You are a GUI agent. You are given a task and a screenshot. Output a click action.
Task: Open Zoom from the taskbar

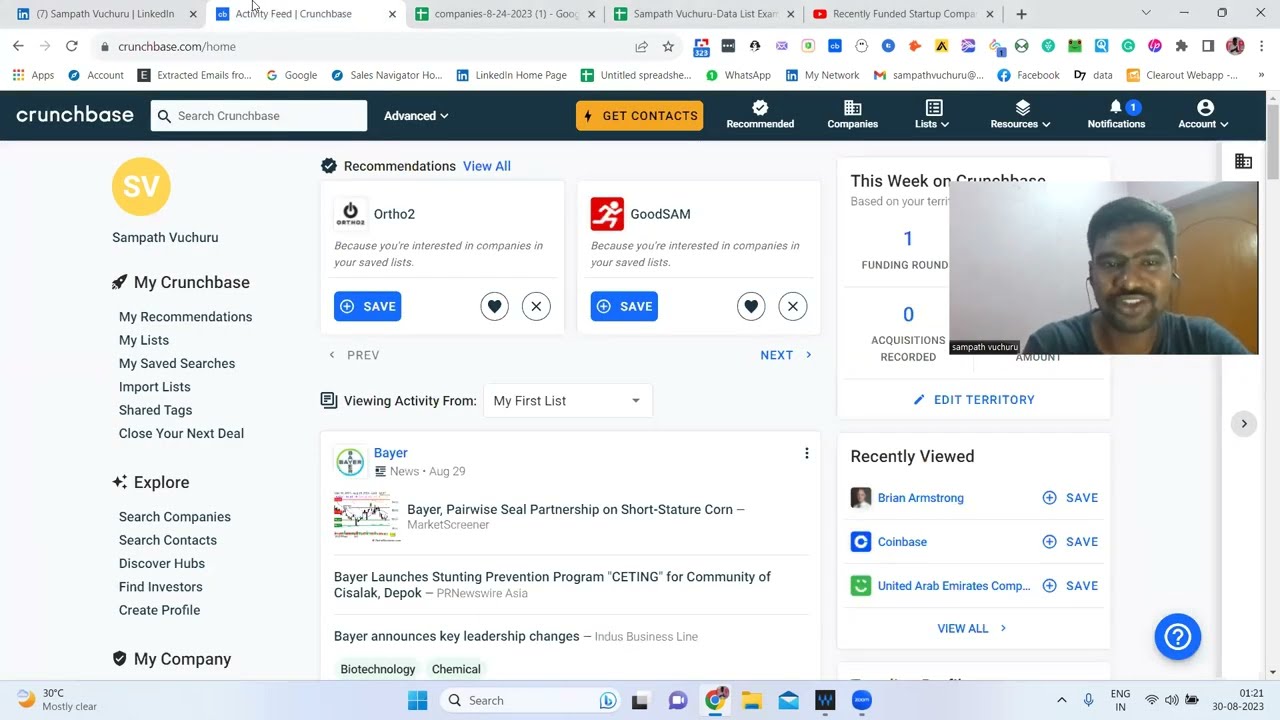(x=862, y=700)
